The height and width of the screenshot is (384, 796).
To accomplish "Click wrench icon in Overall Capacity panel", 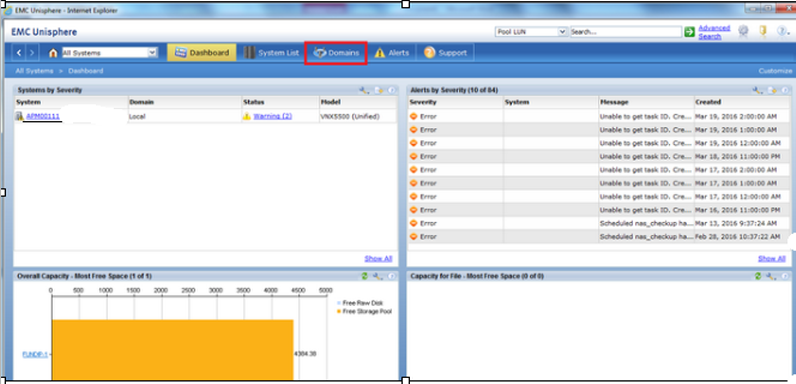I will coord(377,276).
